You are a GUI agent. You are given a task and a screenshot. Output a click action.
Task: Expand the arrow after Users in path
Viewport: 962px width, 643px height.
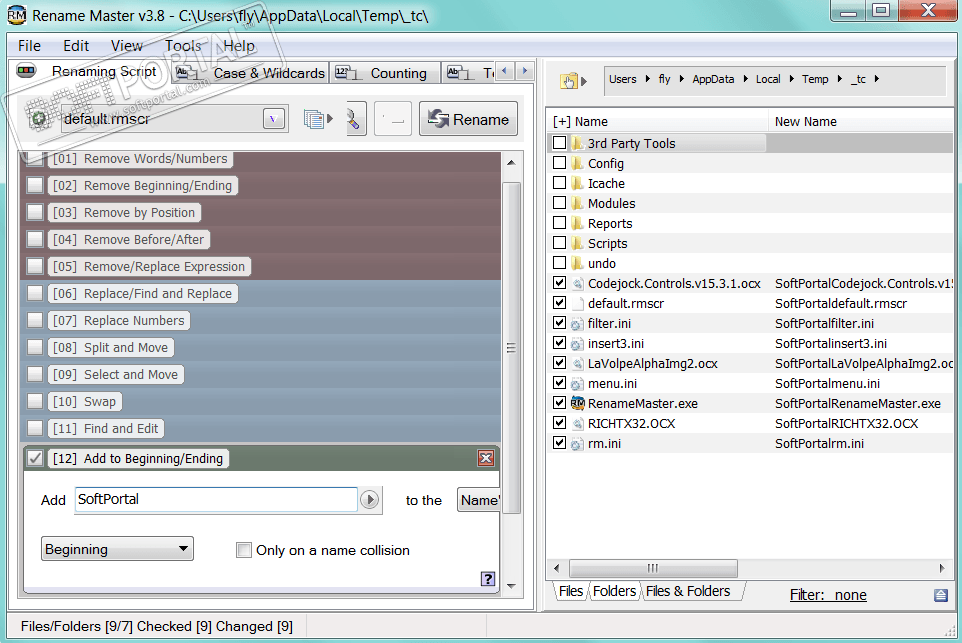(647, 79)
